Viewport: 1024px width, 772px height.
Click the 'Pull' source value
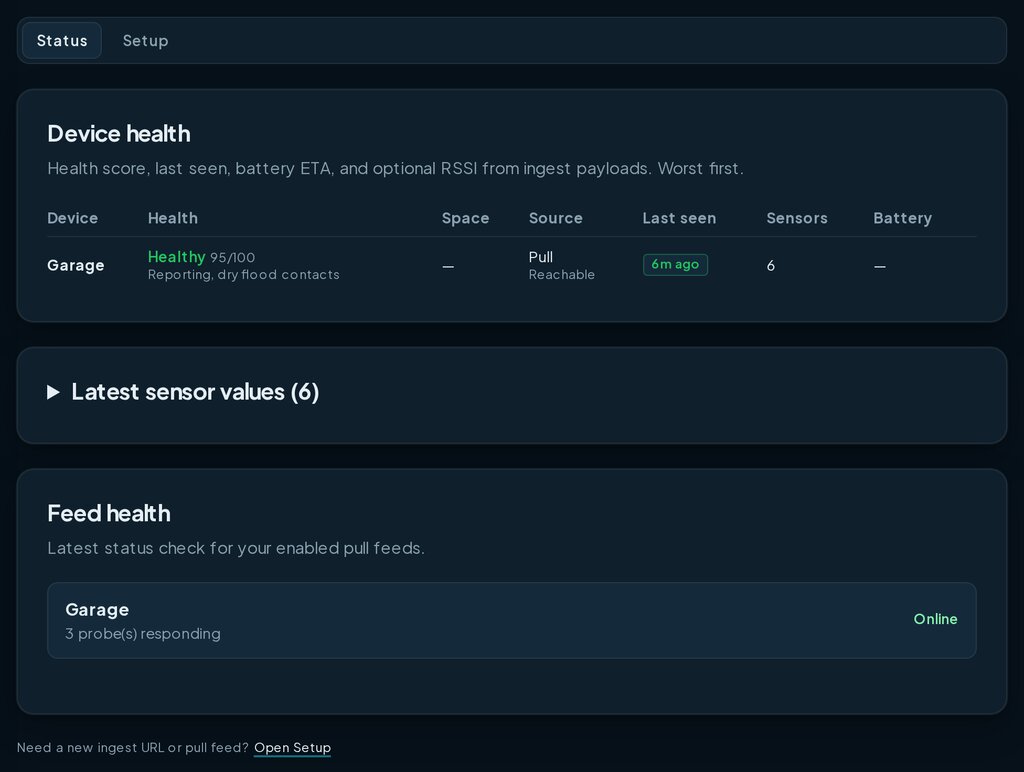[541, 257]
